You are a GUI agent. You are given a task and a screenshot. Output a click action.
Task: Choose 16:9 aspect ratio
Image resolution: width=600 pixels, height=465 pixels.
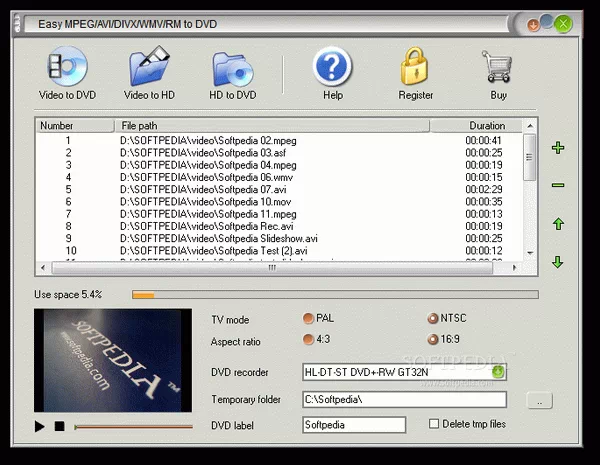click(x=432, y=340)
